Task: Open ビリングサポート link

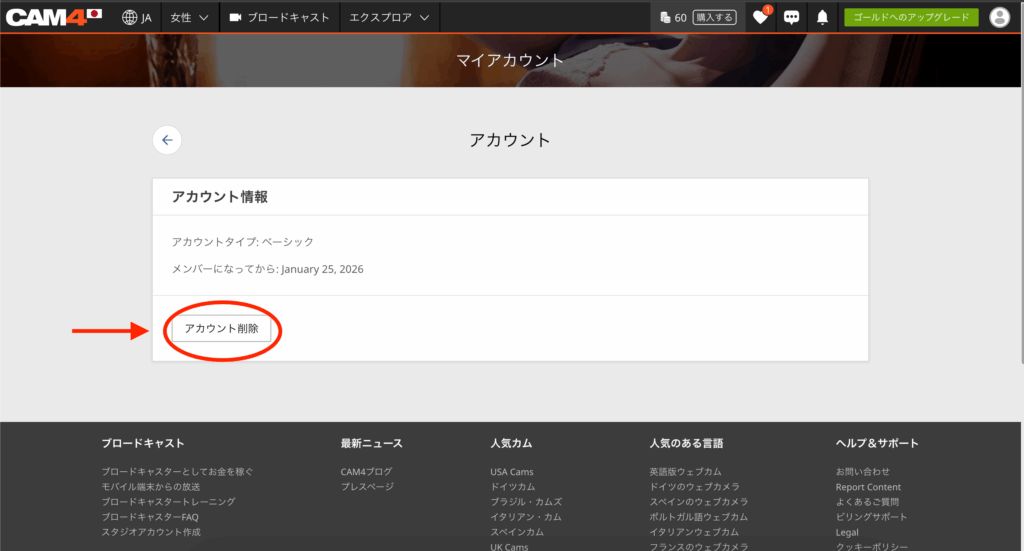Action: (x=871, y=516)
